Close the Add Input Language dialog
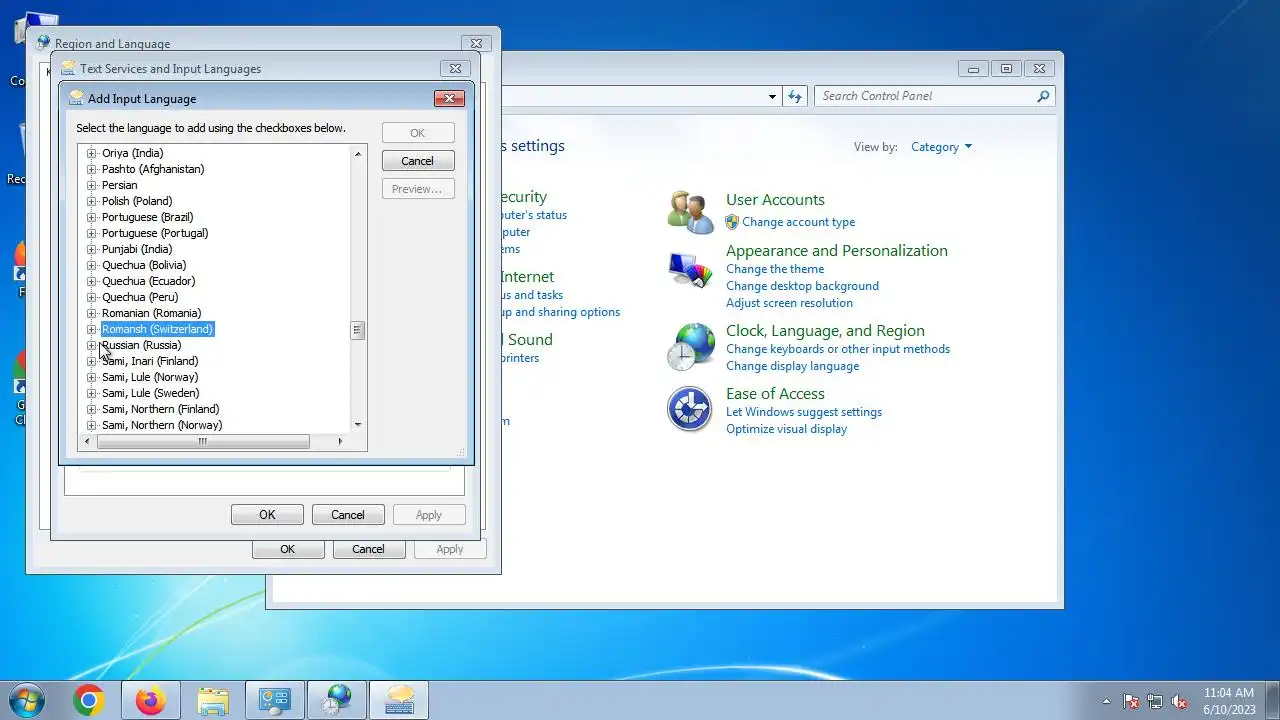1280x720 pixels. (449, 98)
